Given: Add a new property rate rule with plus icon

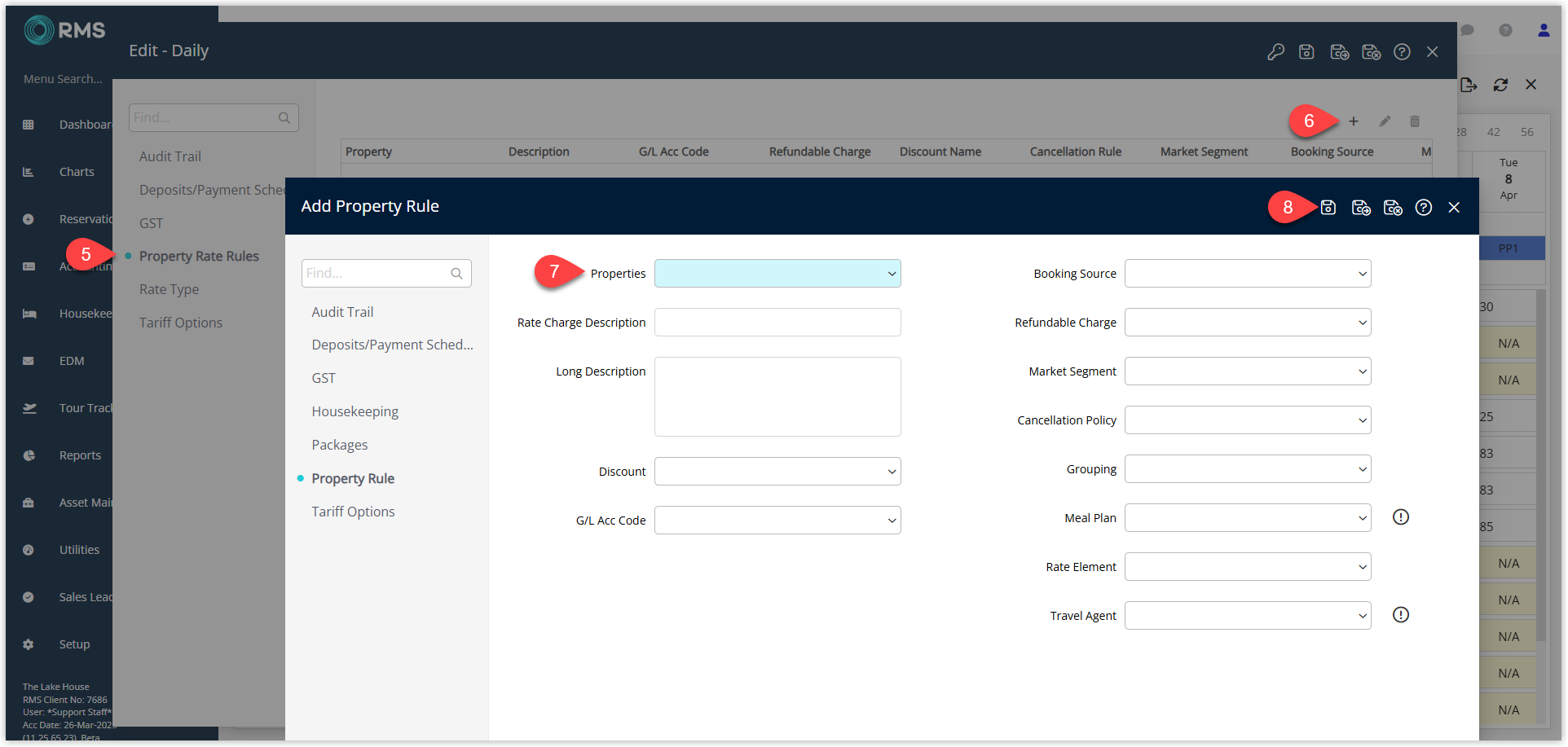Looking at the screenshot, I should [x=1354, y=121].
